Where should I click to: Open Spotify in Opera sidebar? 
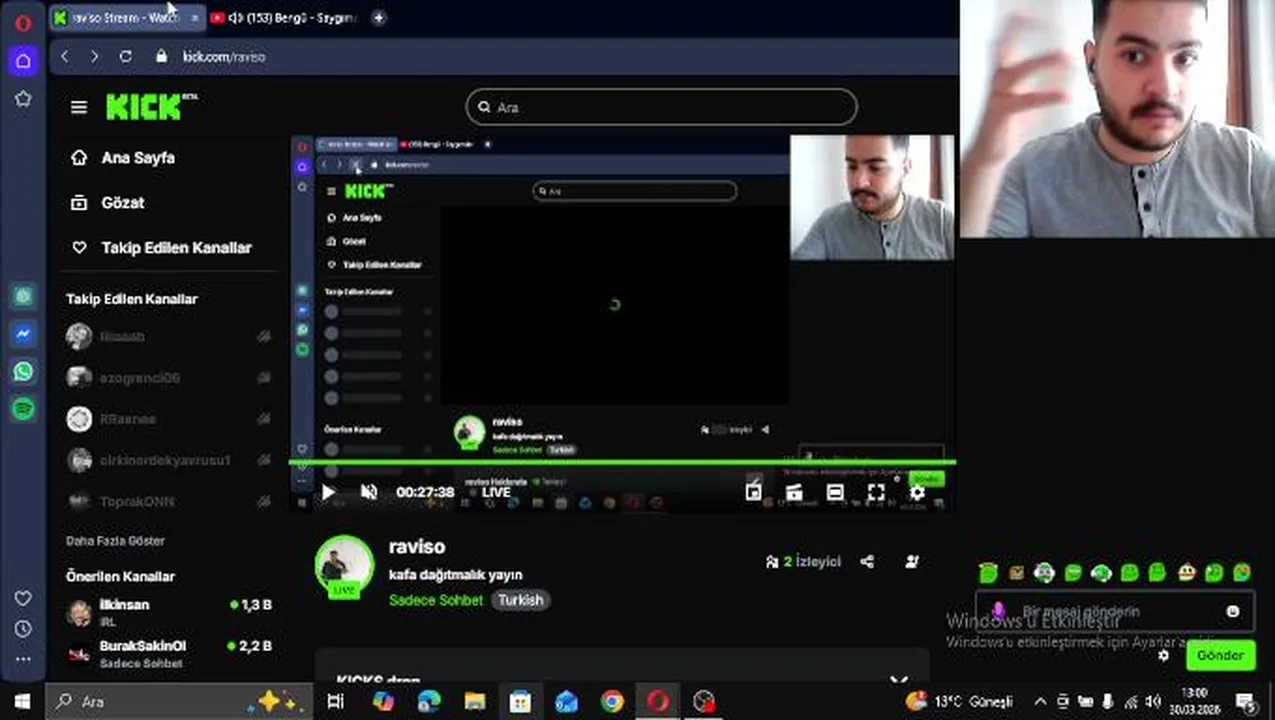(23, 408)
